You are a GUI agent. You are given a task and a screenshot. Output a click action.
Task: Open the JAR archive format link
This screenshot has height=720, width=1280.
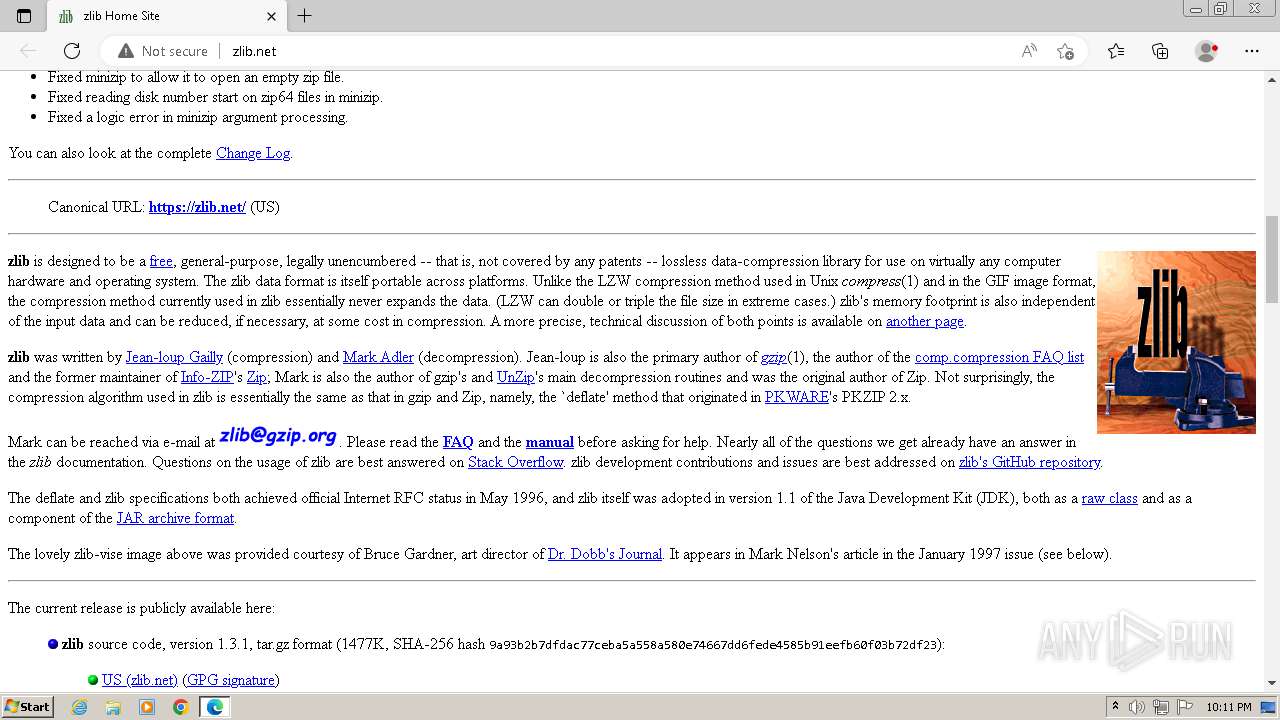point(175,518)
